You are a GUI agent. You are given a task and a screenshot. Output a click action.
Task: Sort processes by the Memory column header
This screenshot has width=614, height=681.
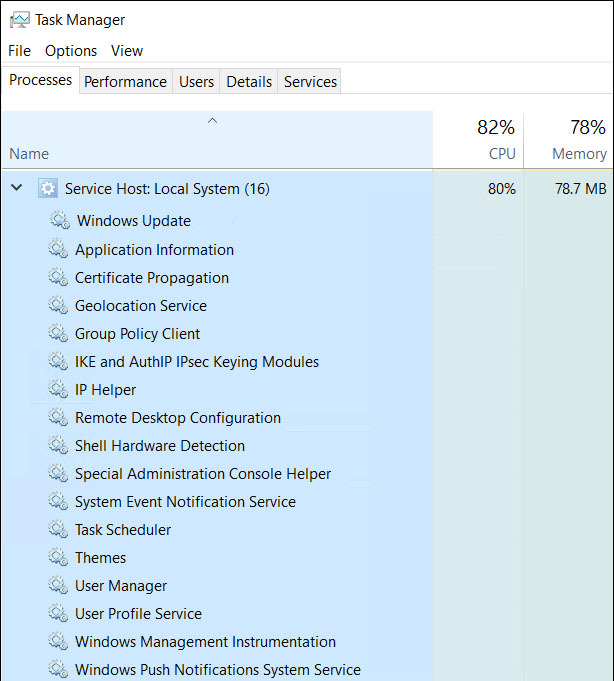click(x=579, y=153)
